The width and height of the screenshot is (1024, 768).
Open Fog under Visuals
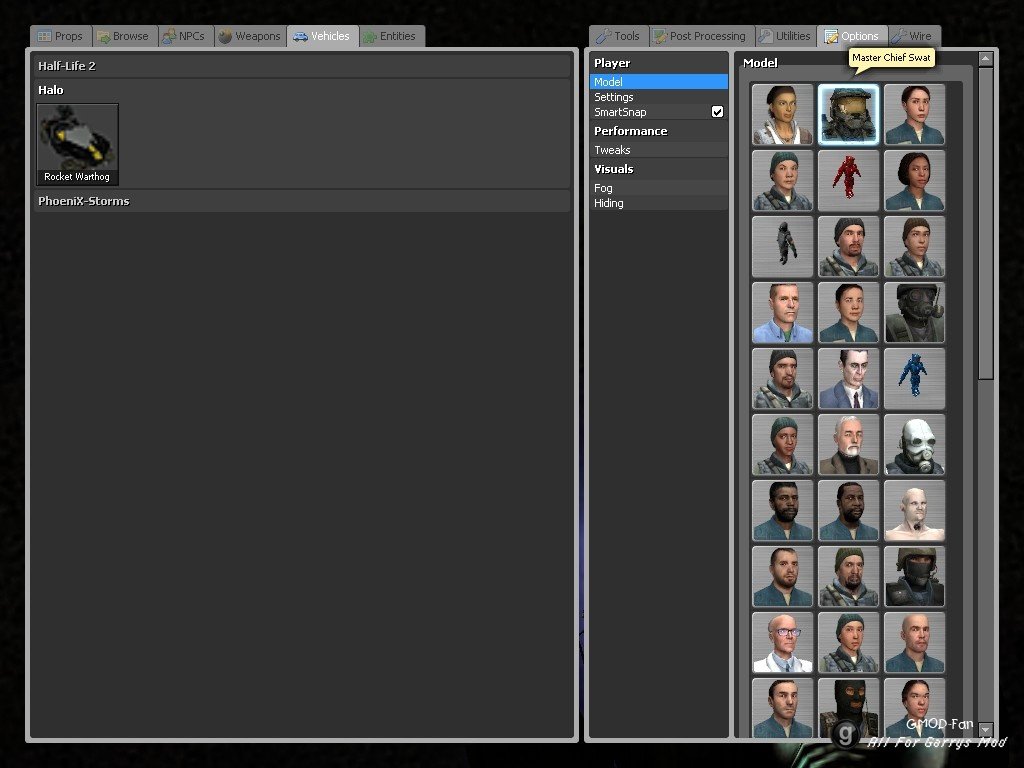coord(658,188)
